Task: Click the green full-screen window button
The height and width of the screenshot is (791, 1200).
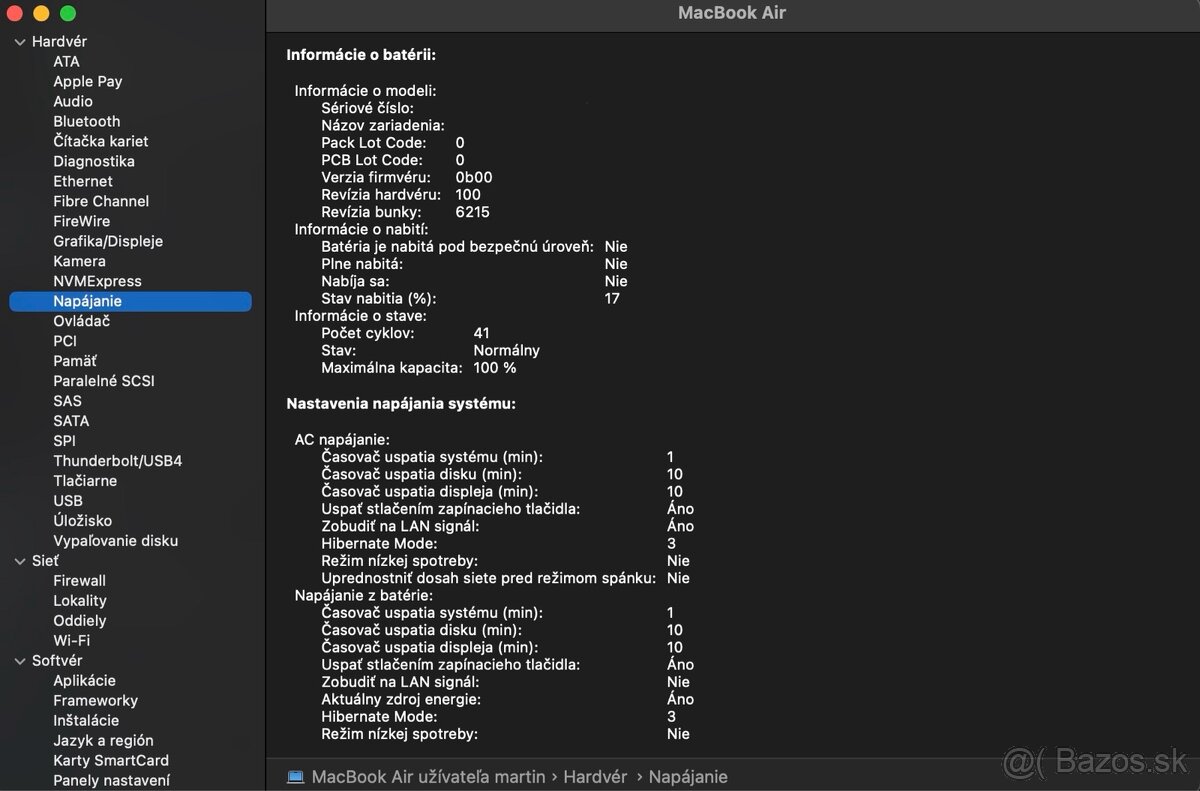Action: tap(68, 13)
